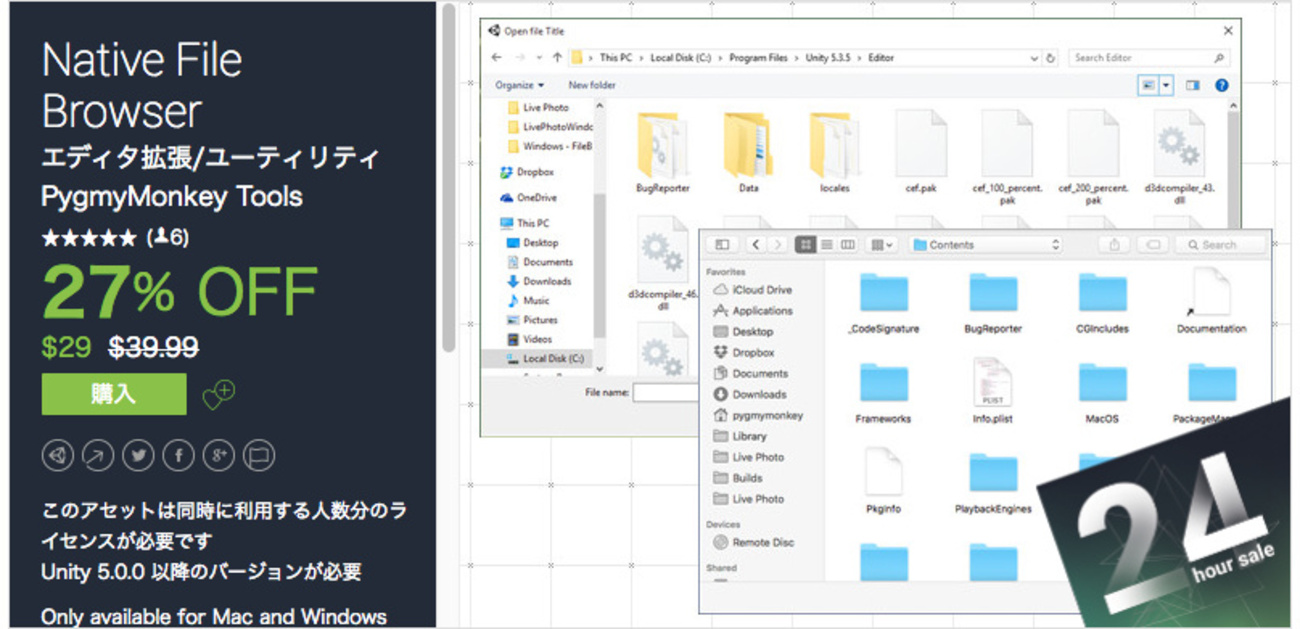Share the asset on Facebook

click(178, 456)
